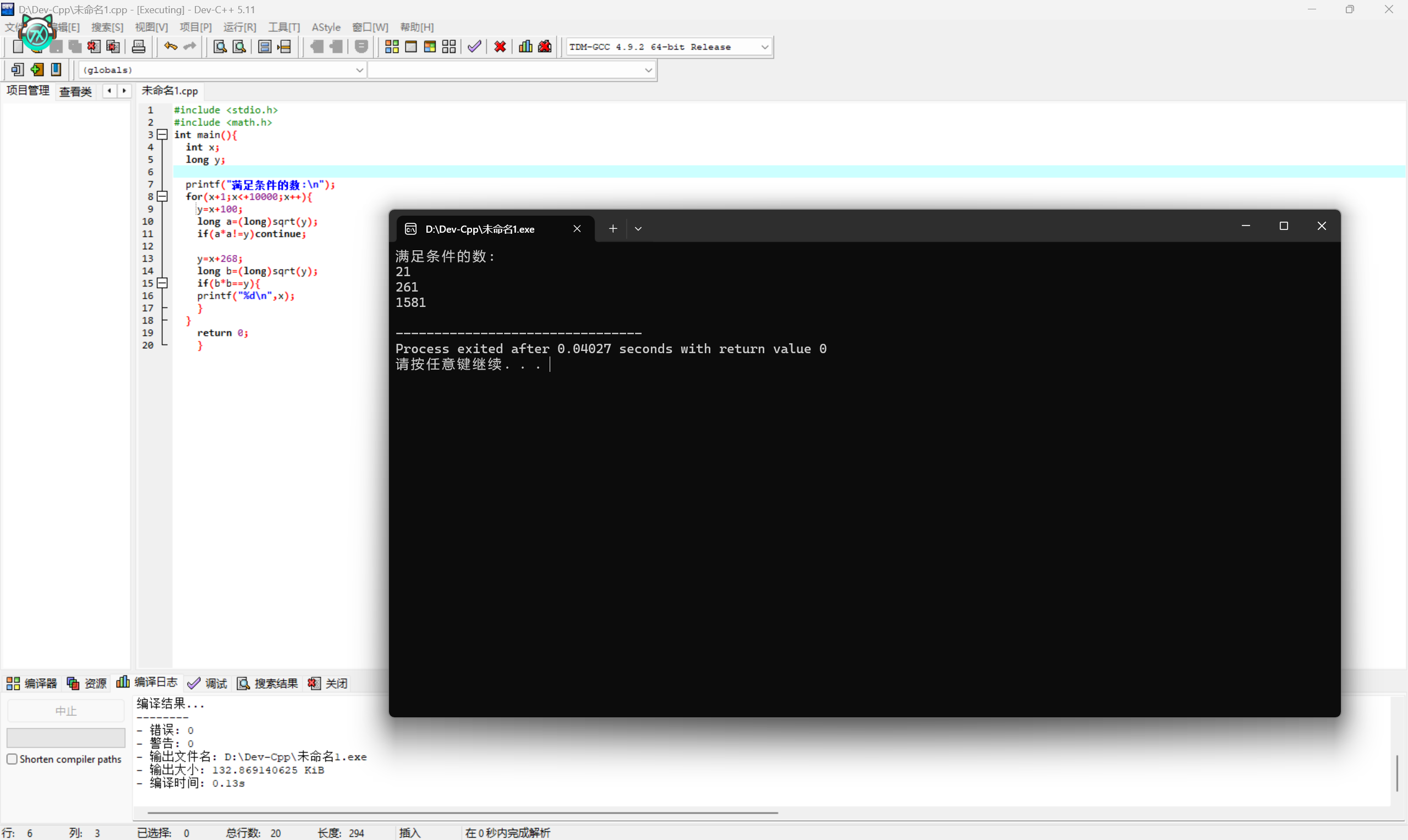Click the Compile icon in toolbar
This screenshot has width=1408, height=840.
pyautogui.click(x=392, y=46)
